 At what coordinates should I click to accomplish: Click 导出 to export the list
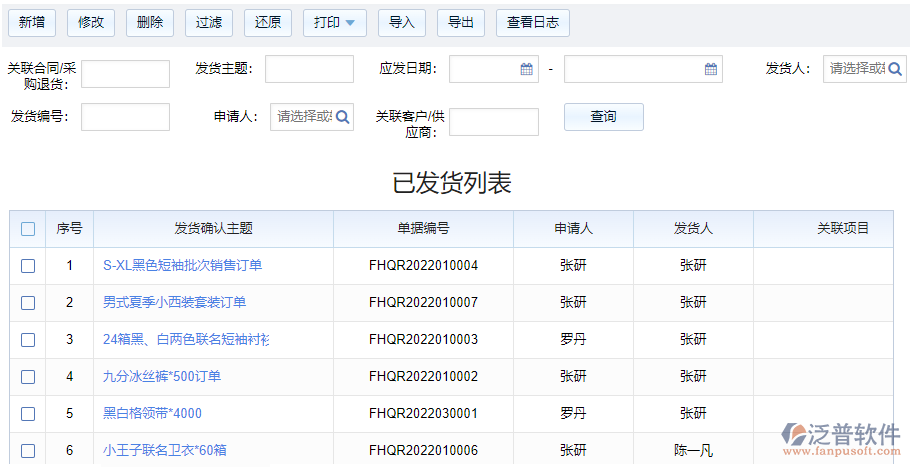coord(461,23)
